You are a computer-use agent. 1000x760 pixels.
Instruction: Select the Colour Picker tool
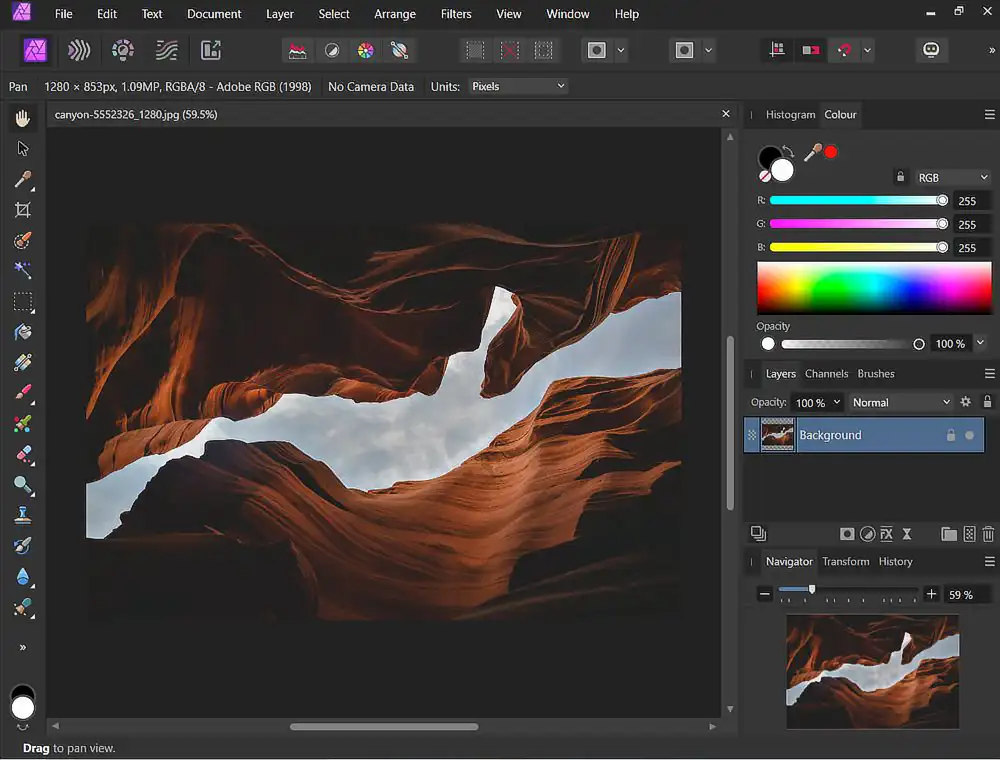coord(22,180)
